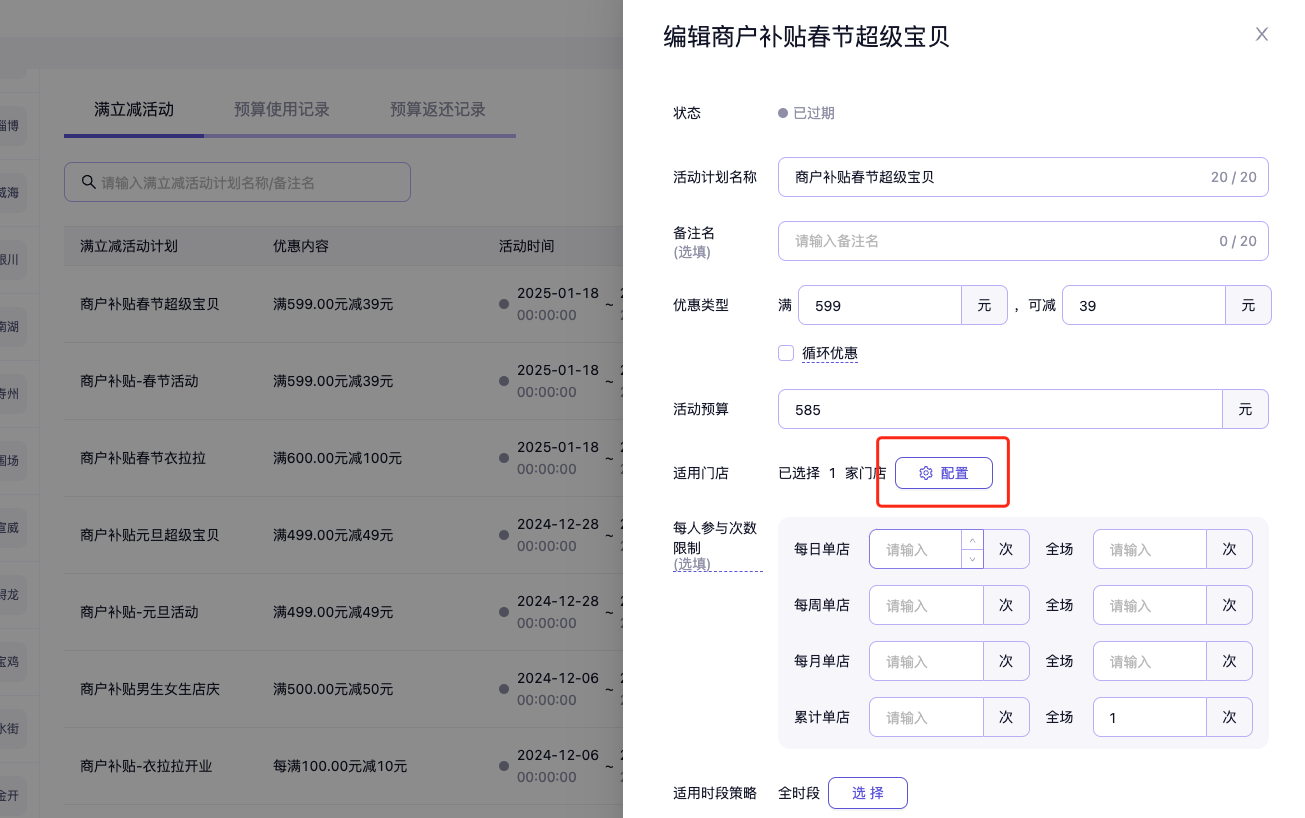Click 每周单店 limit input

926,605
